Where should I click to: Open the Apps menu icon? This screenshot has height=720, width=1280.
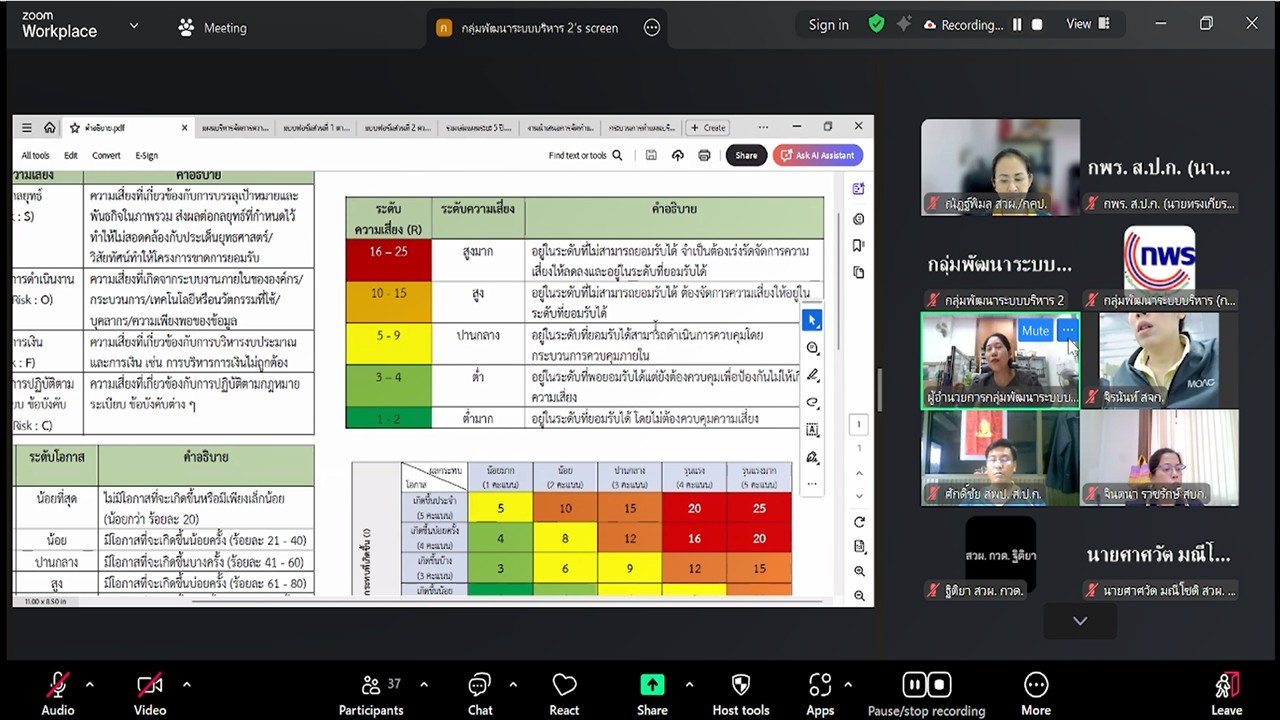point(820,686)
